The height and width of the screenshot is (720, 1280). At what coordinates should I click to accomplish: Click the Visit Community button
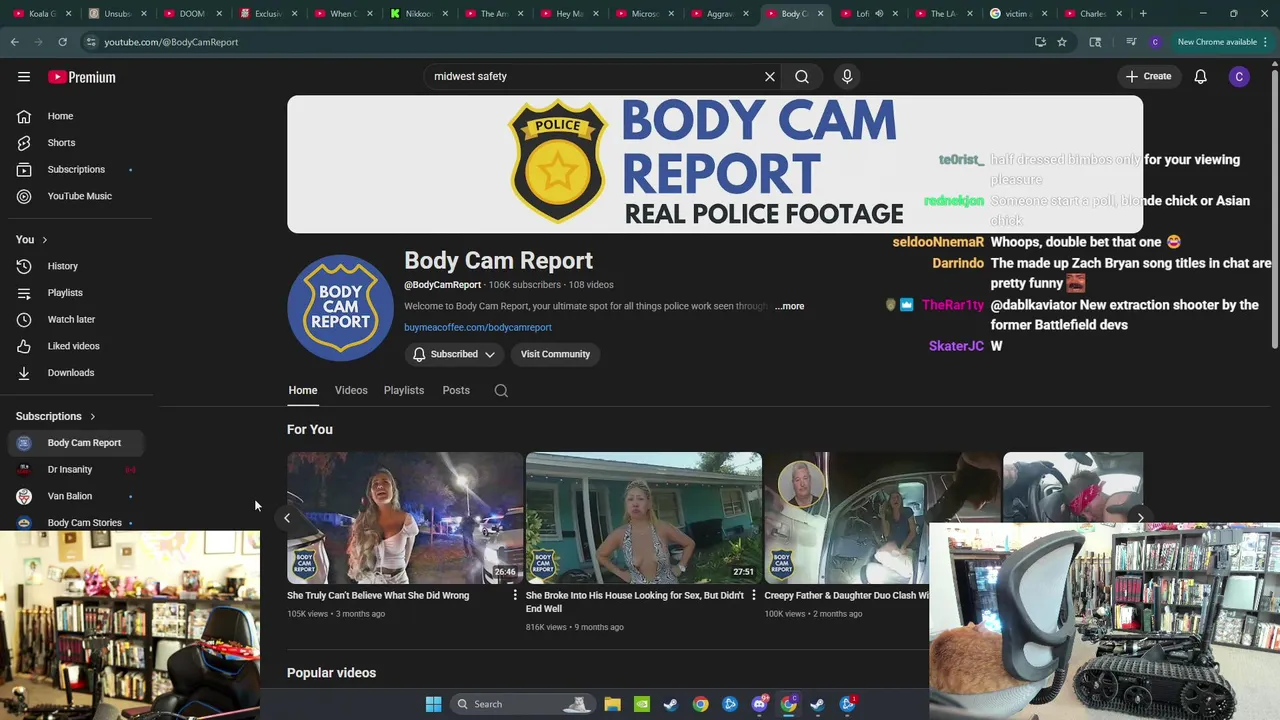point(555,354)
